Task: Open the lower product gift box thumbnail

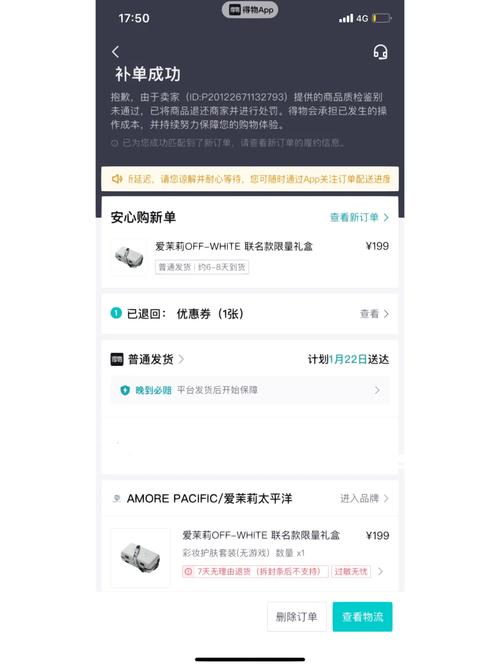Action: [140, 558]
